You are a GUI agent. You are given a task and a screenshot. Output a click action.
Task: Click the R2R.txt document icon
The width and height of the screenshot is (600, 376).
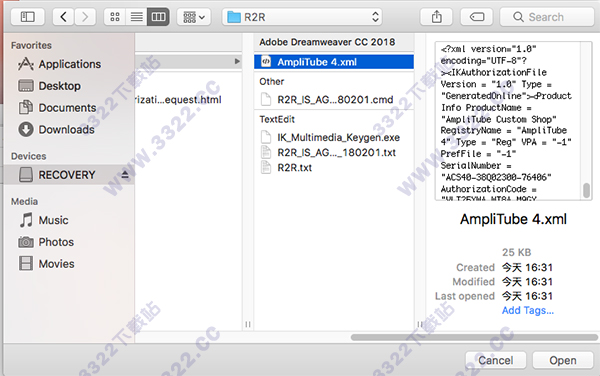point(266,167)
